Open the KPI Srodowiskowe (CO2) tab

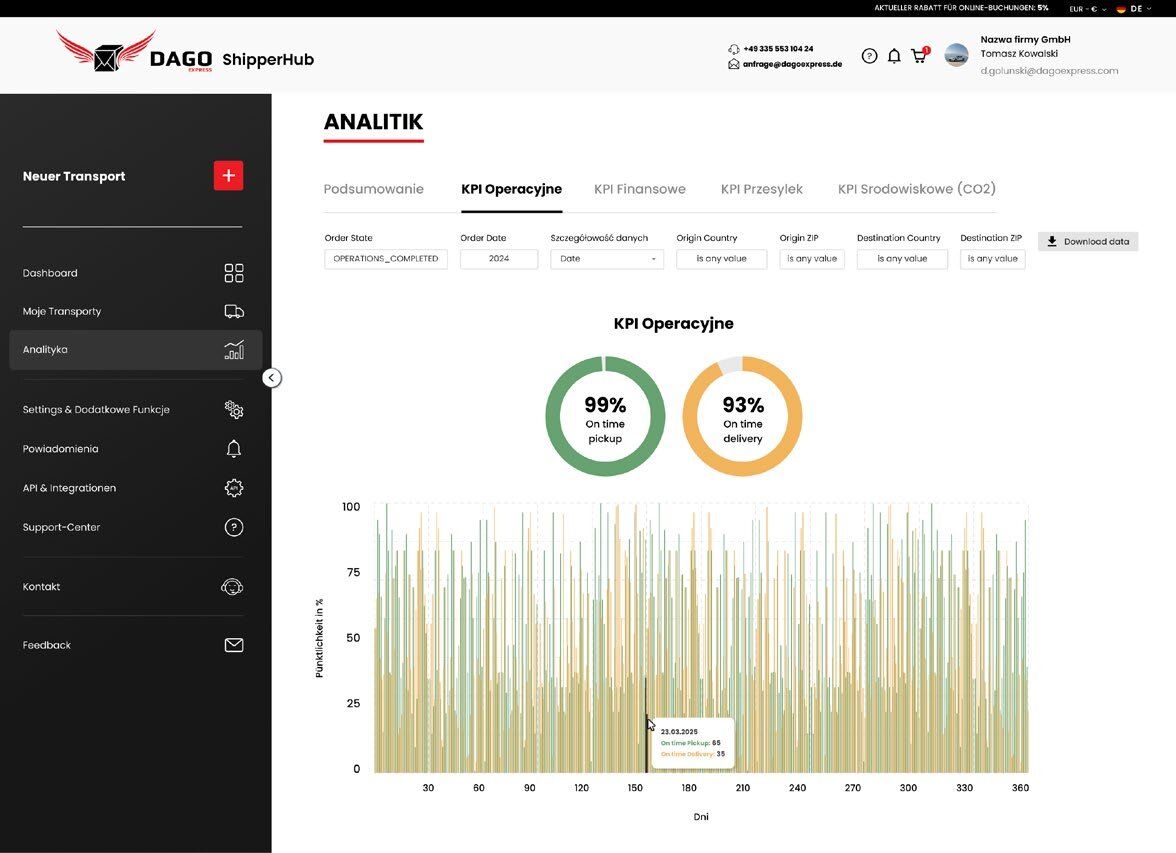tap(916, 189)
